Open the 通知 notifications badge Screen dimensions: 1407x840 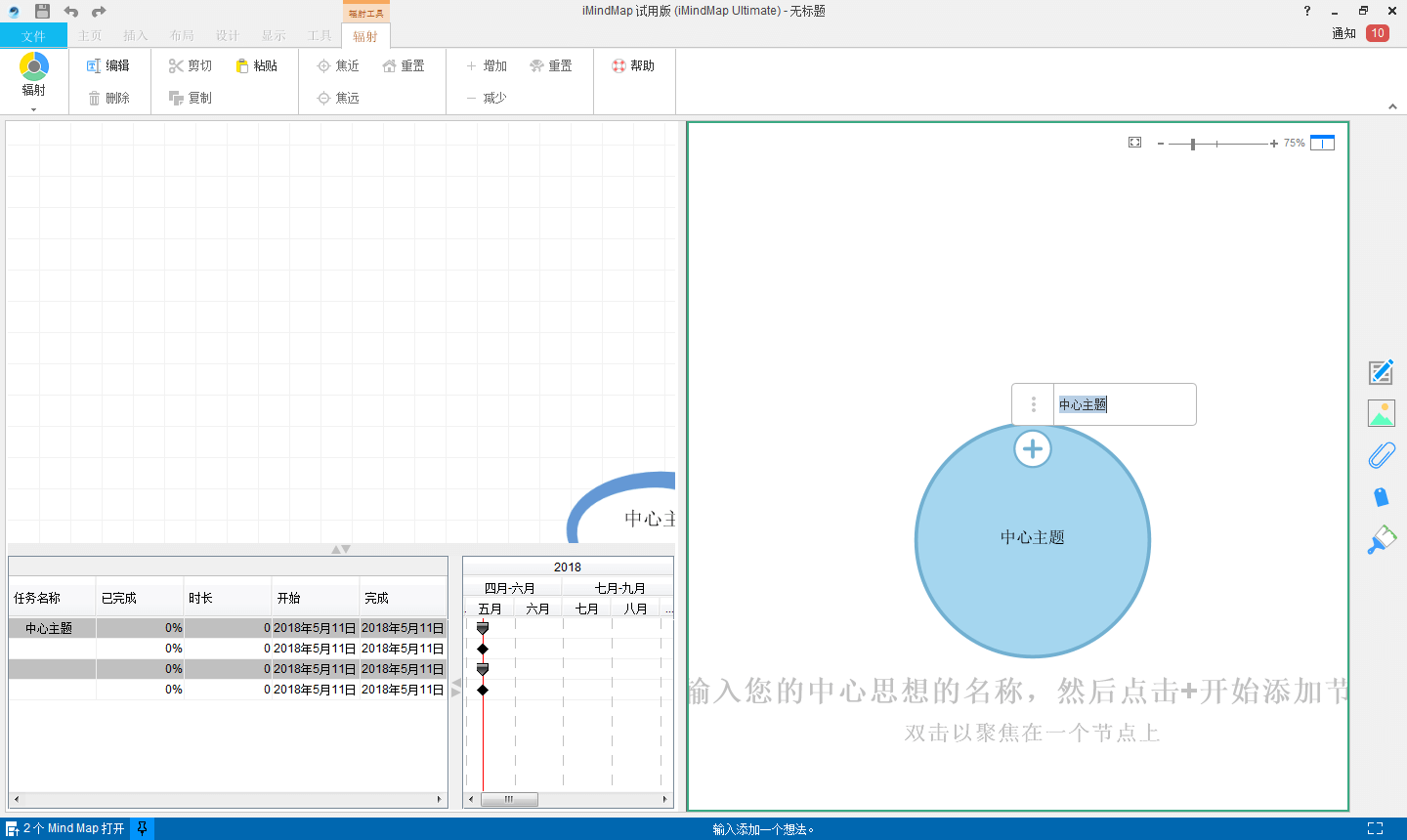pos(1376,32)
